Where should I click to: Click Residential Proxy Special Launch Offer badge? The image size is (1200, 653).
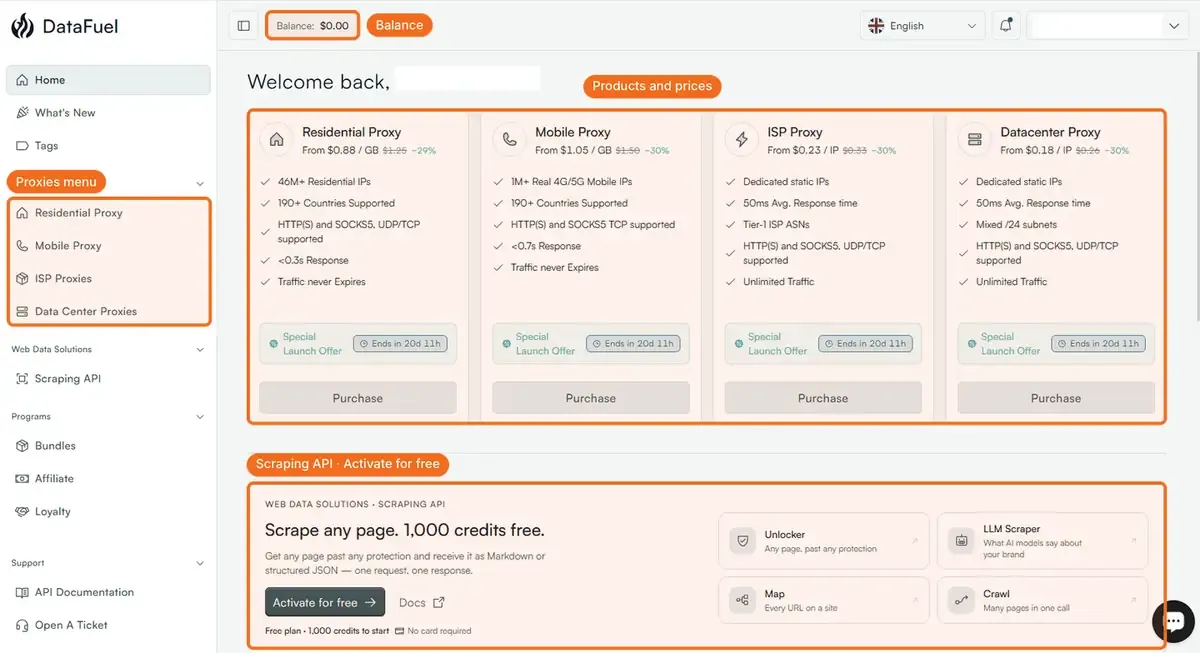point(358,343)
